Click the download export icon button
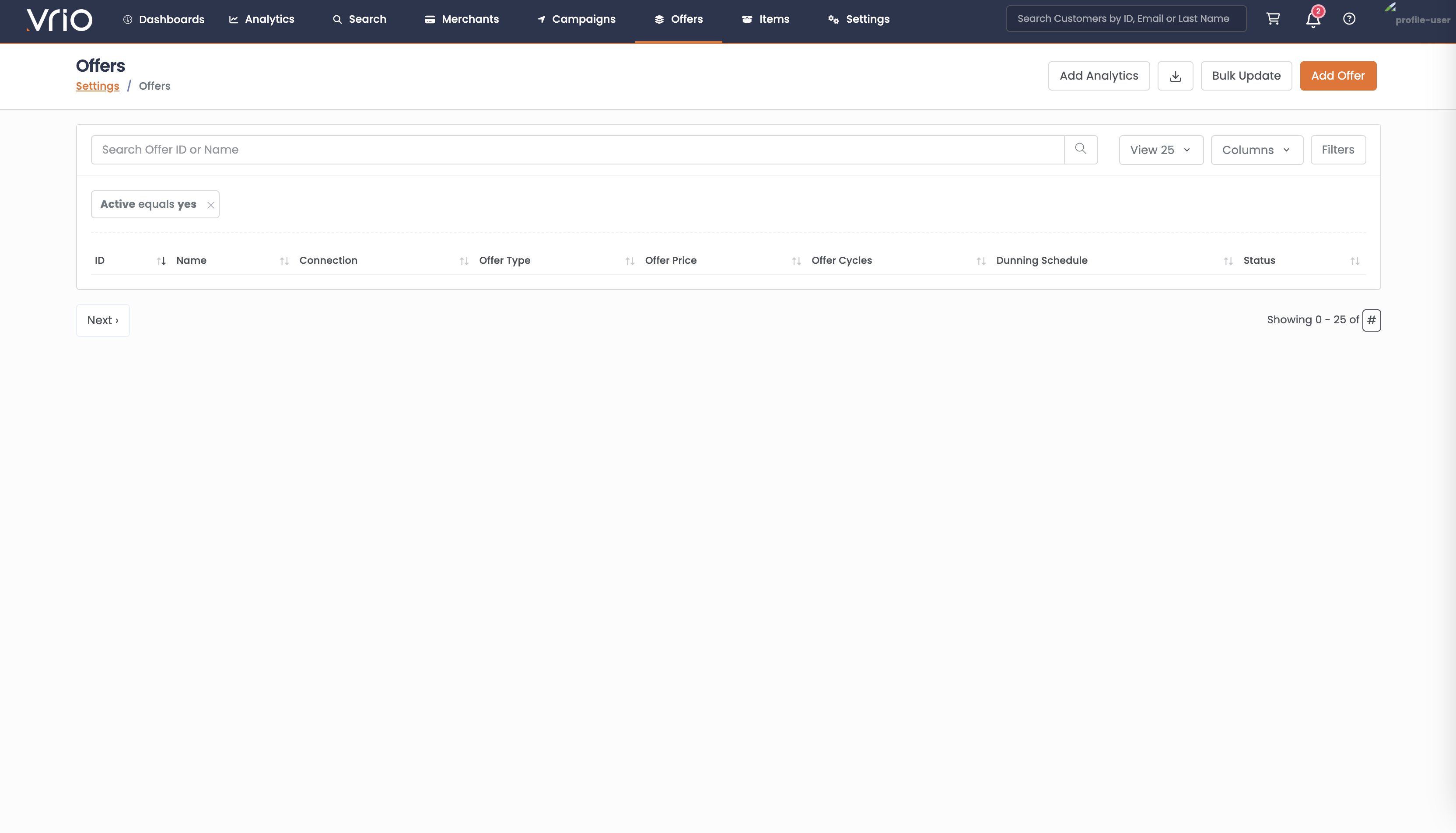 (x=1175, y=76)
